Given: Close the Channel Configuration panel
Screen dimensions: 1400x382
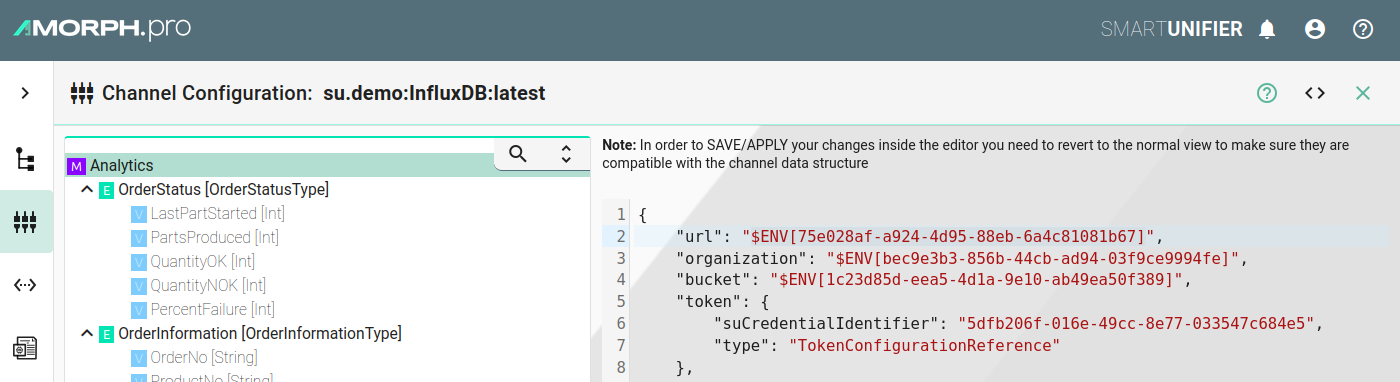Looking at the screenshot, I should tap(1363, 93).
